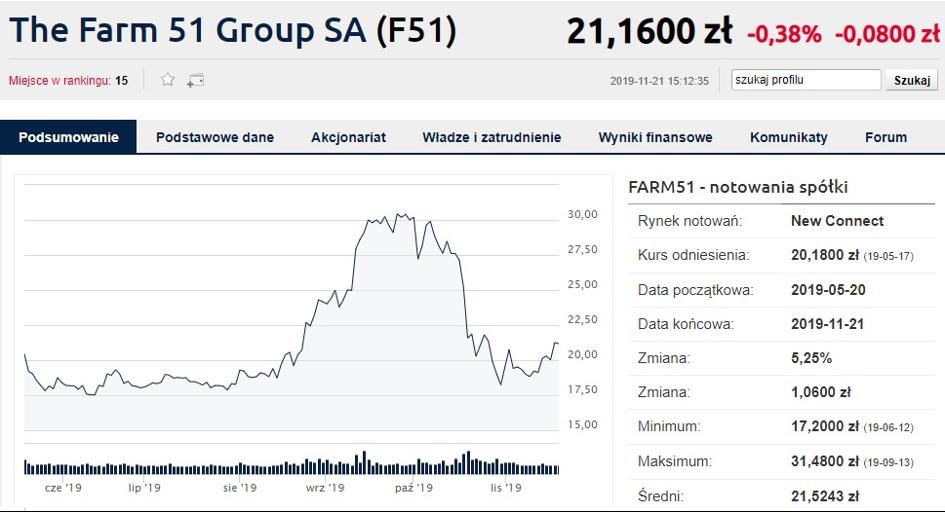This screenshot has height=512, width=945.
Task: Click the cze '19 axis label
Action: point(63,487)
